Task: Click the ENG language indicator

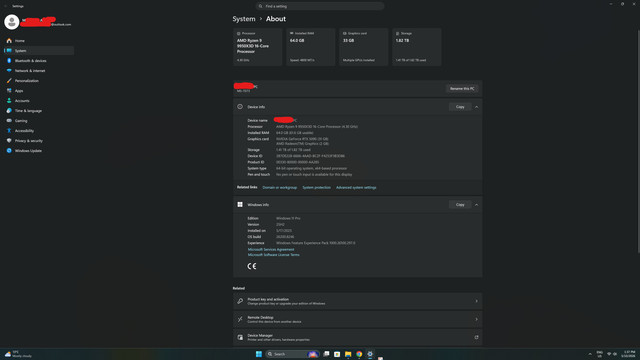Action: tap(600, 354)
